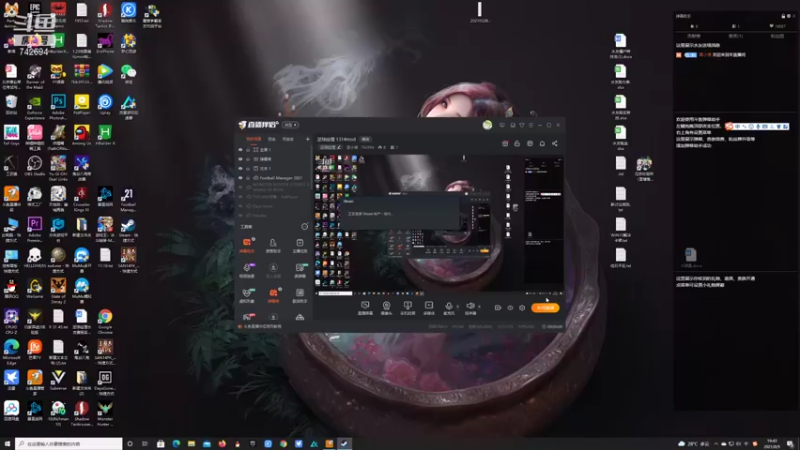
Task: Open the third tool in the toolbox's first row
Action: coord(299,245)
